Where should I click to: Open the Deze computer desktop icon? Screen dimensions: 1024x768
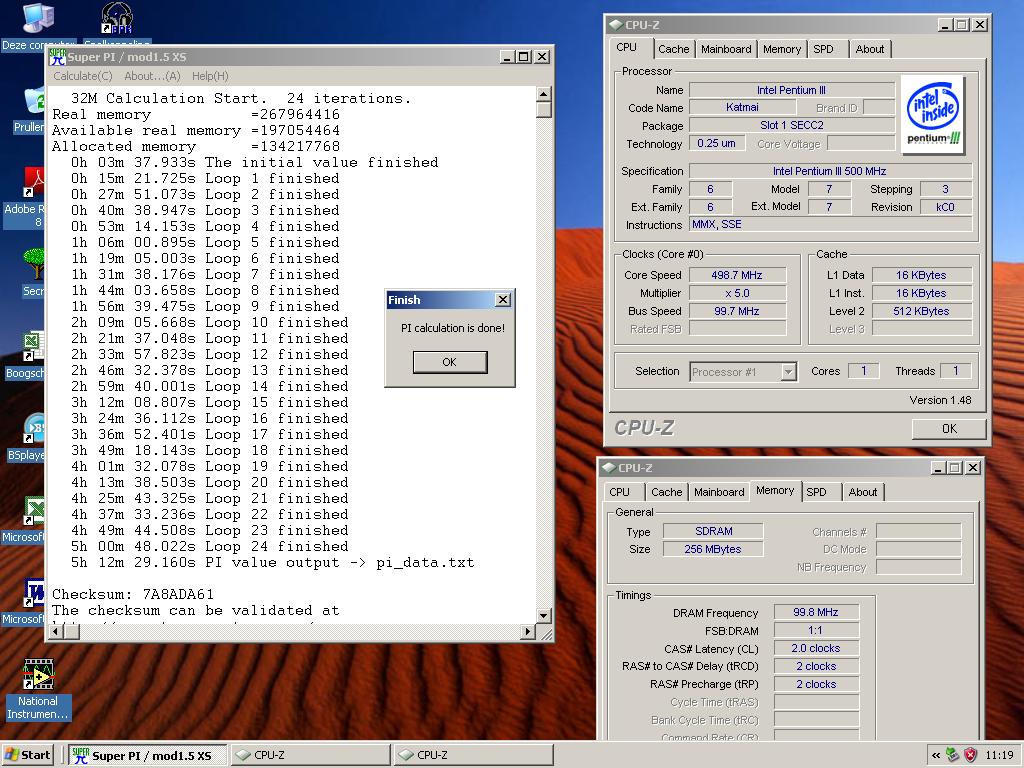[x=38, y=18]
